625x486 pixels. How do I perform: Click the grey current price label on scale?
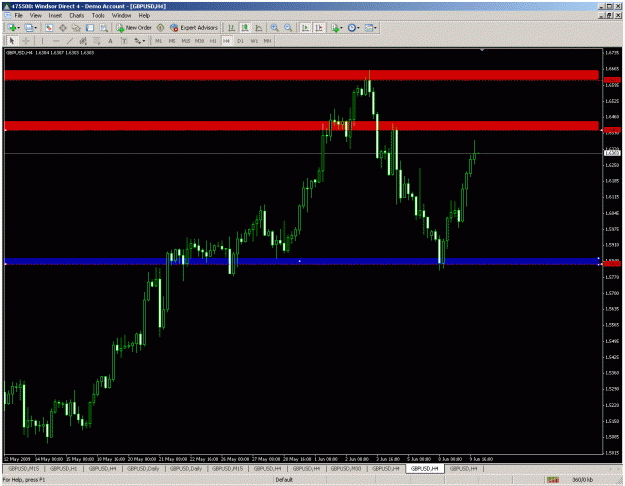coord(612,153)
